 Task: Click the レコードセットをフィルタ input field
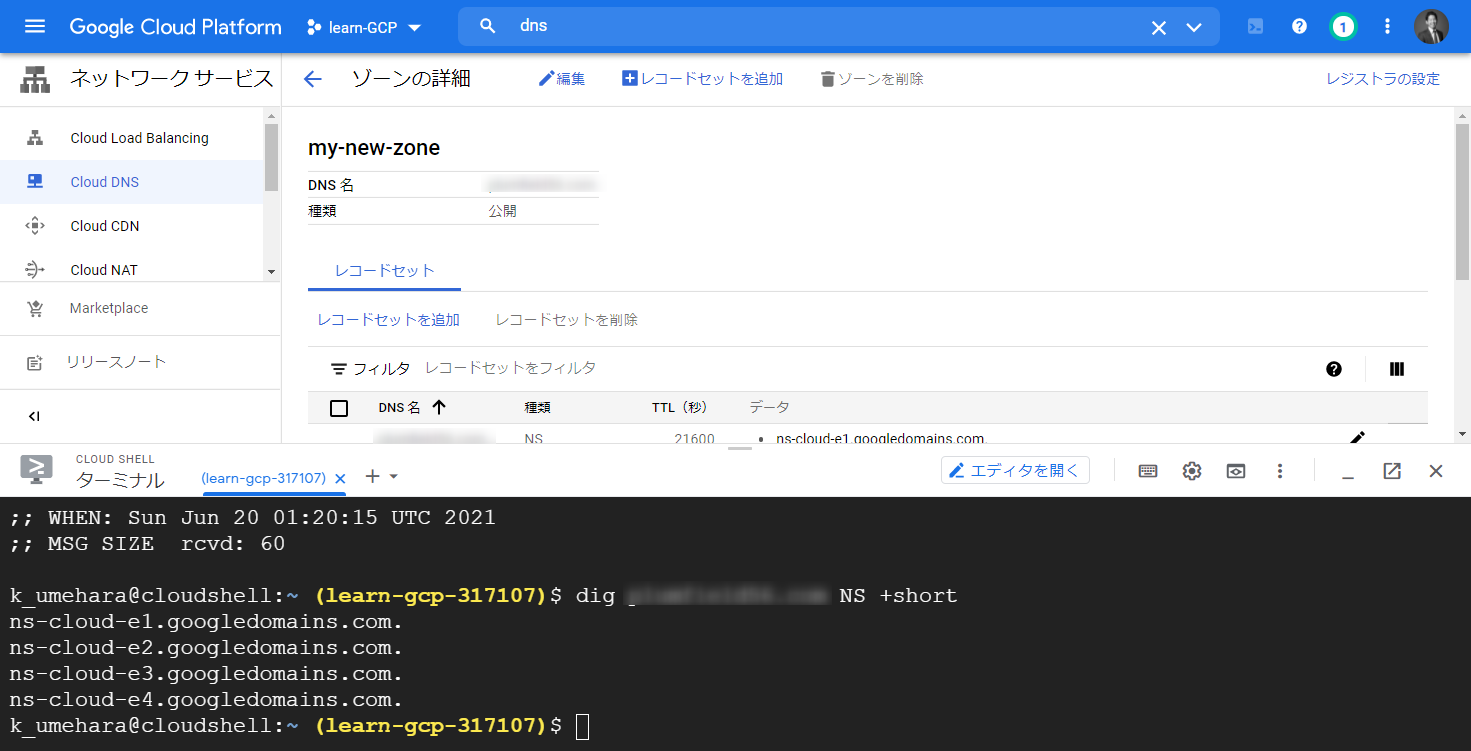(510, 369)
